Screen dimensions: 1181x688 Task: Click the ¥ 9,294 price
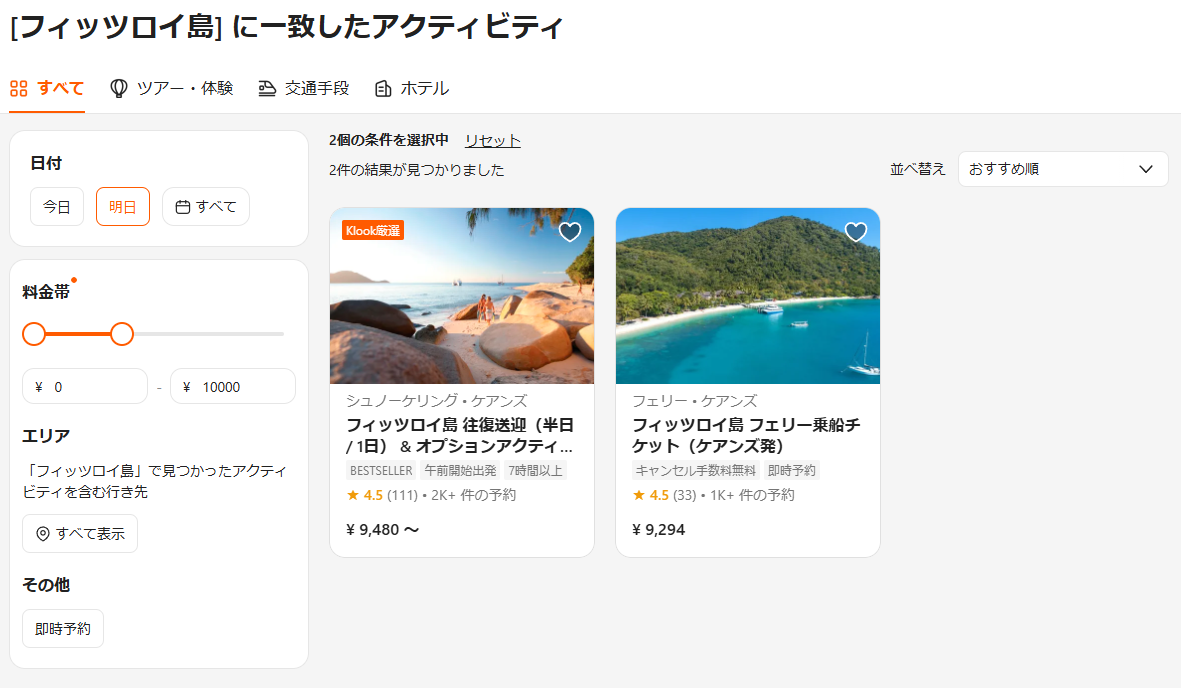[x=659, y=530]
